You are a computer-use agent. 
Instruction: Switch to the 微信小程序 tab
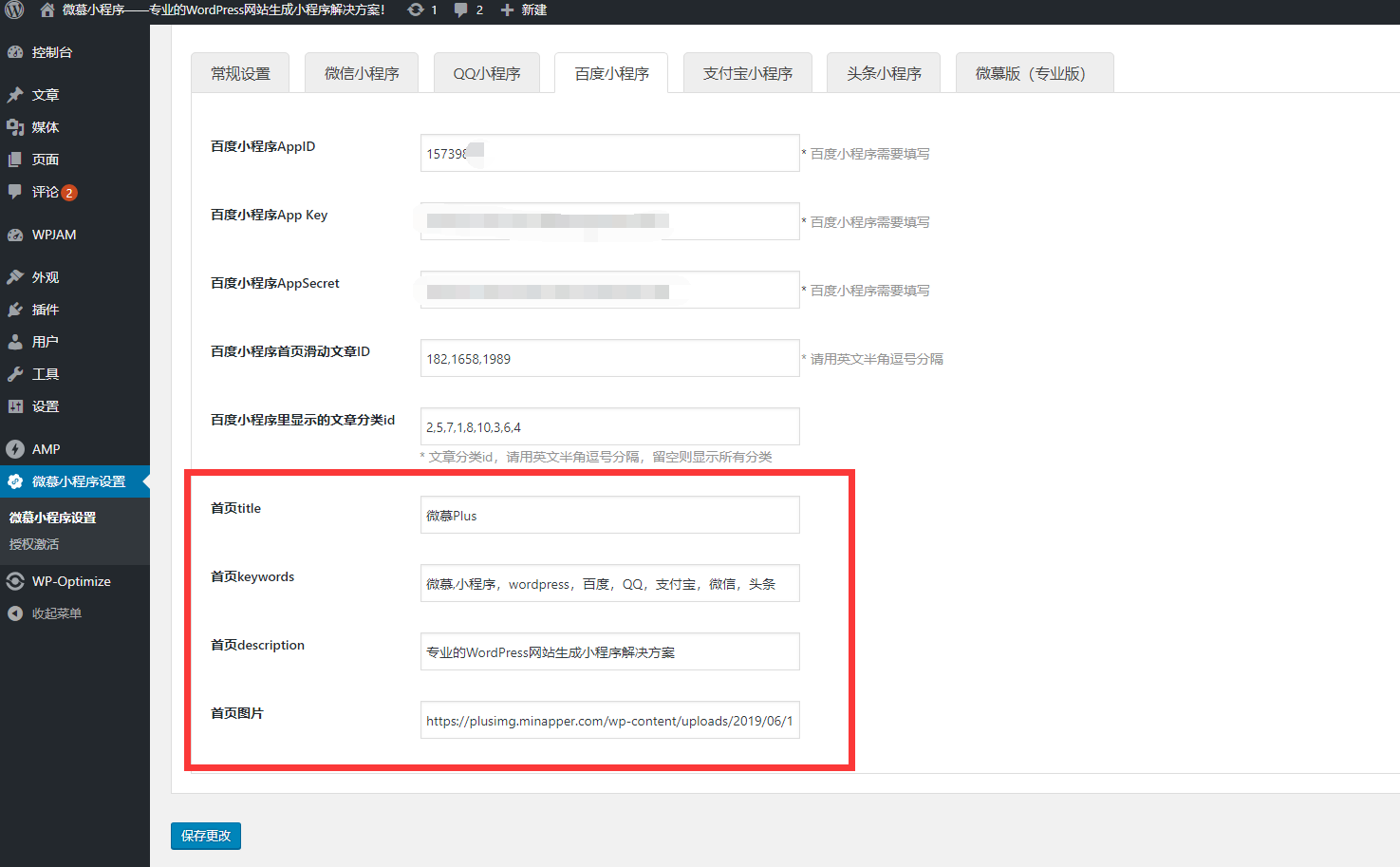click(x=362, y=73)
